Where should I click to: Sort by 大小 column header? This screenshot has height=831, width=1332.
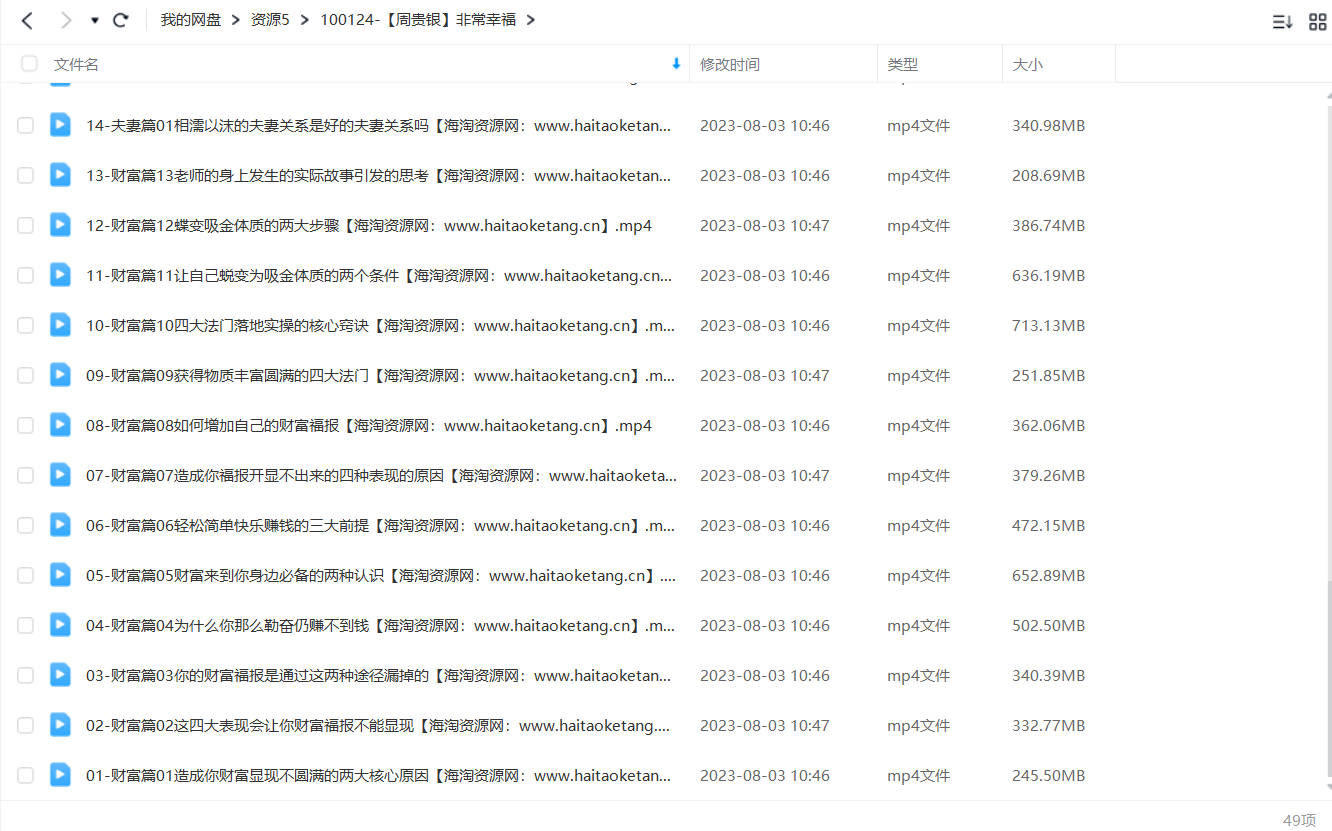1027,64
